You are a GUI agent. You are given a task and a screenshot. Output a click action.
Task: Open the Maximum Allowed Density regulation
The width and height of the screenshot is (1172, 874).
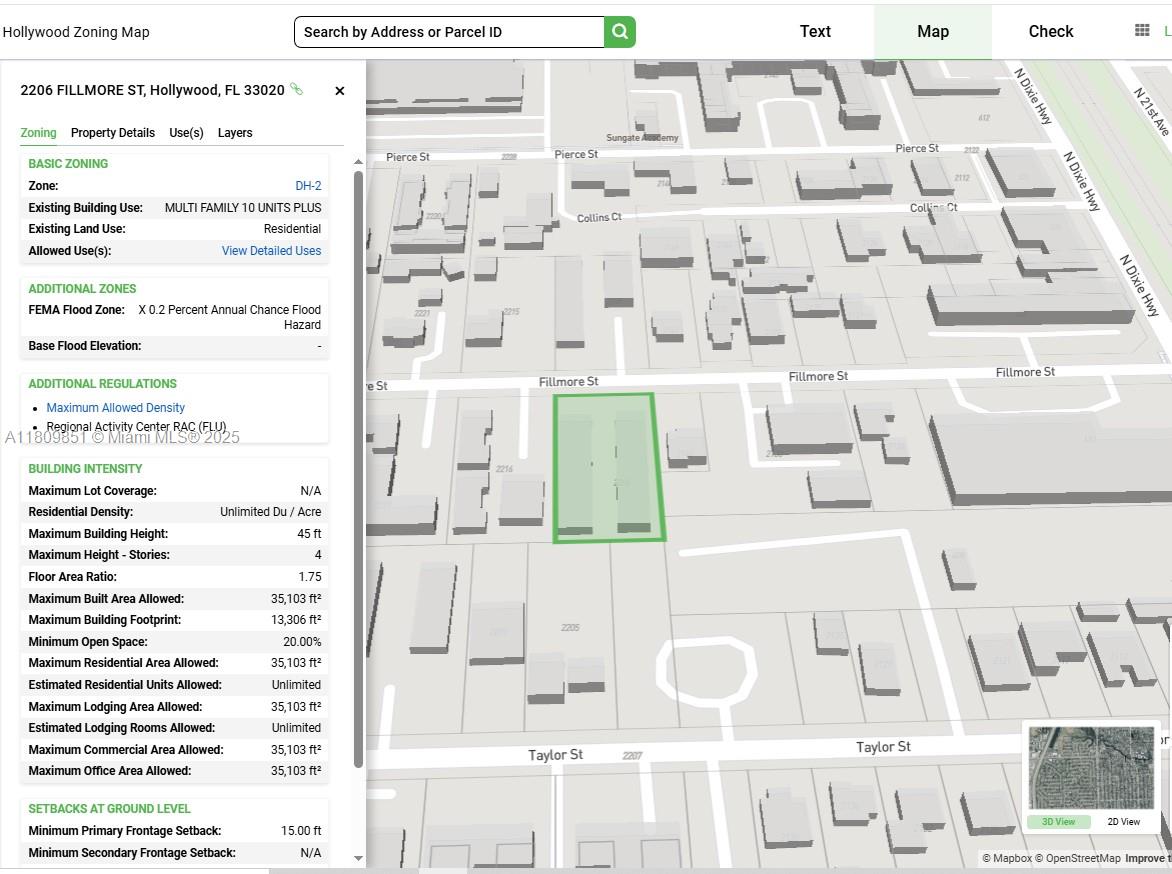tap(115, 407)
